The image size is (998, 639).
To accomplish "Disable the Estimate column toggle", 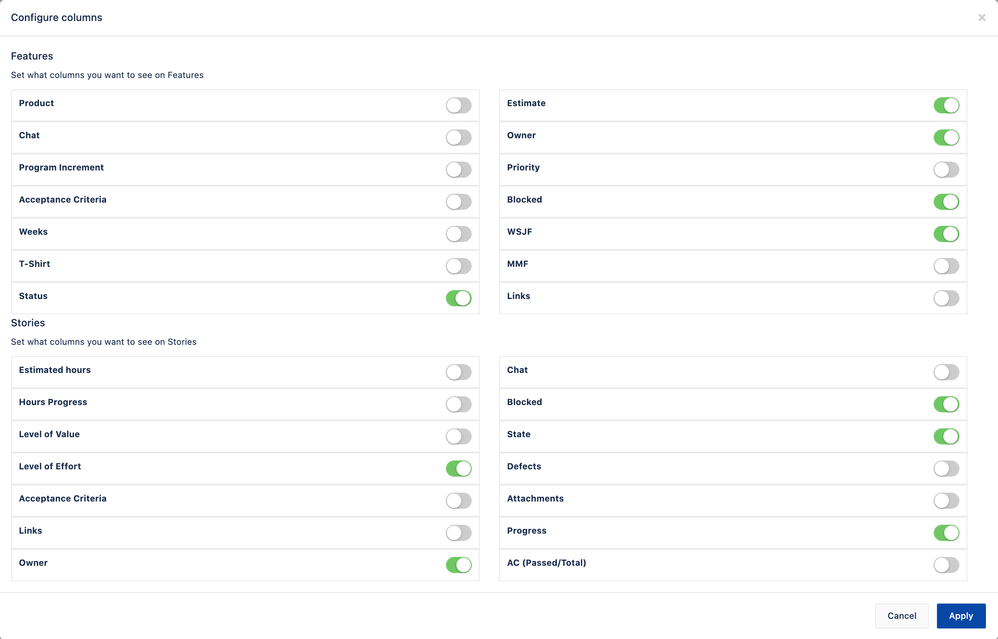I will (x=946, y=105).
